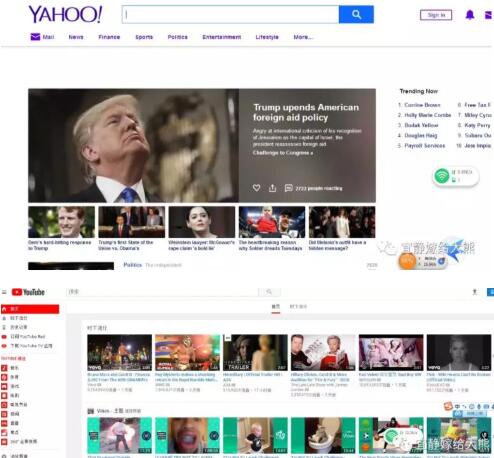Select the highlighted red home item in YouTube sidebar
The image size is (494, 458).
tap(30, 309)
